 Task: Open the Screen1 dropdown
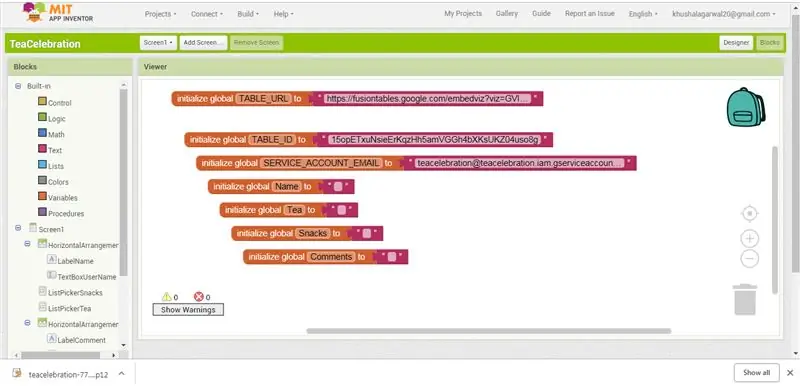pyautogui.click(x=158, y=43)
